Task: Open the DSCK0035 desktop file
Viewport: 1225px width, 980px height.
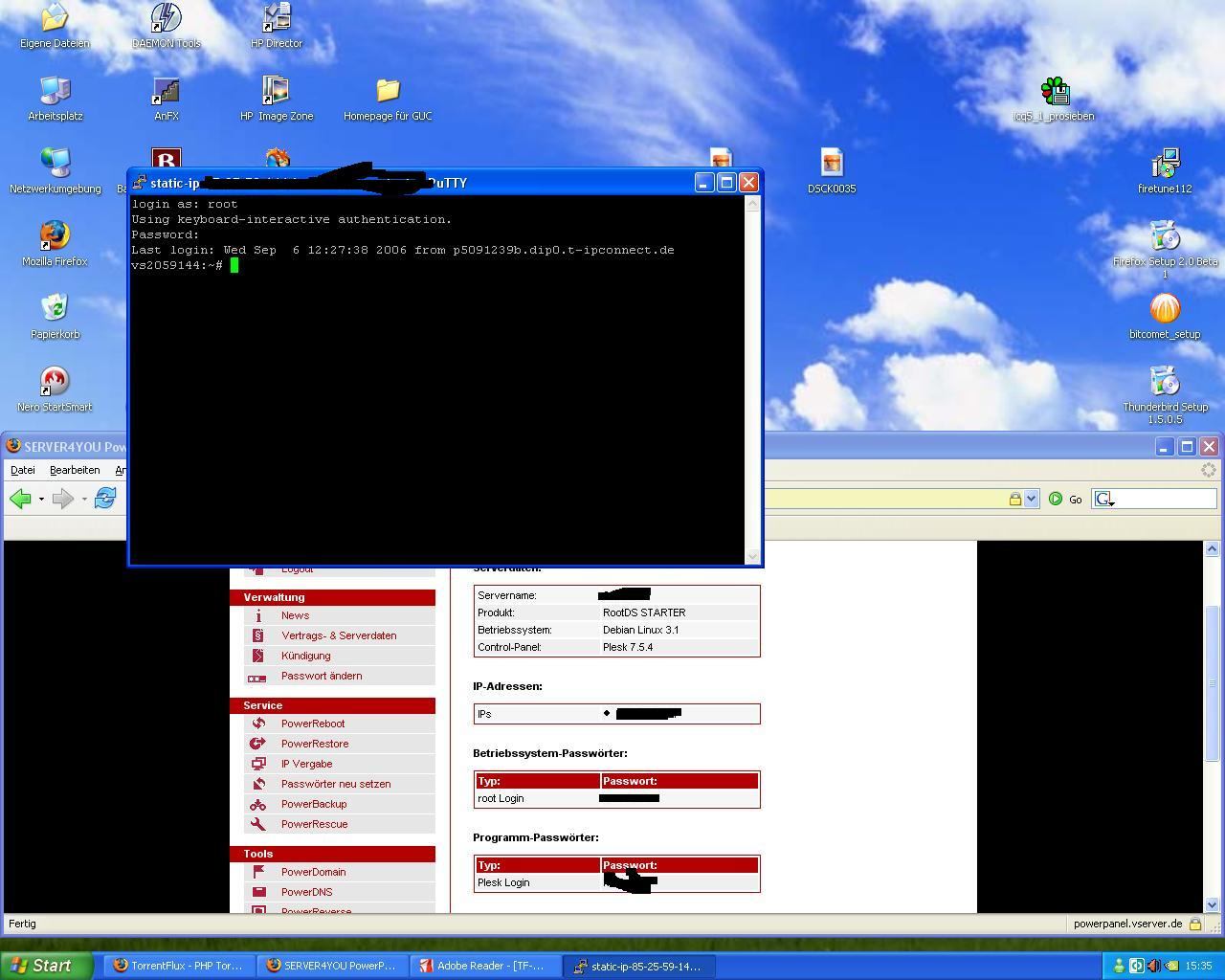Action: tap(832, 171)
